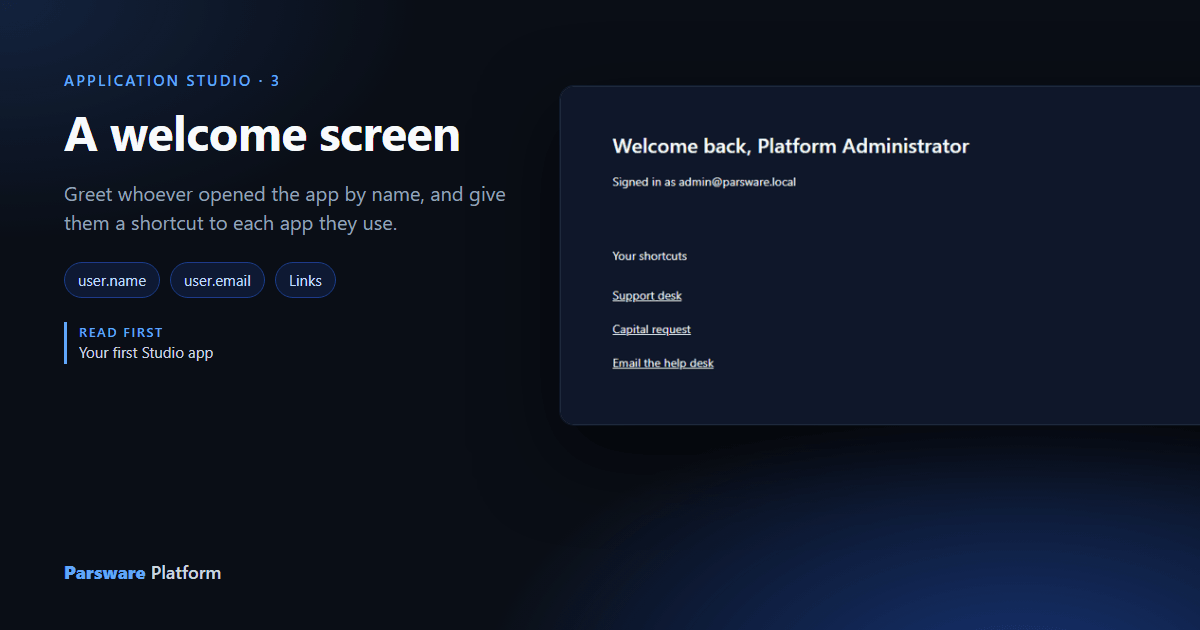Click the 'APPLICATION STUDIO · 3' overline text
This screenshot has width=1200, height=630.
point(172,81)
